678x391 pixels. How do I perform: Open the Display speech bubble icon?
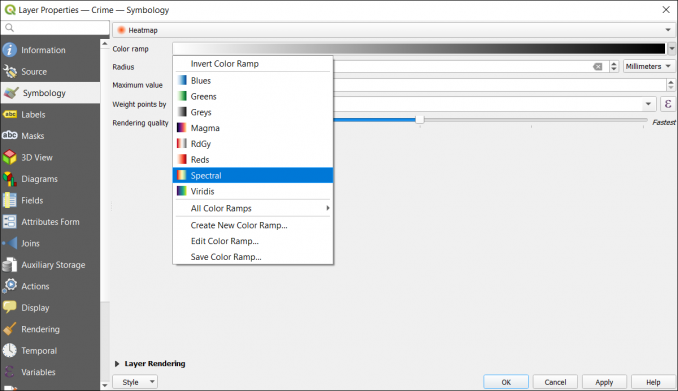(10, 308)
